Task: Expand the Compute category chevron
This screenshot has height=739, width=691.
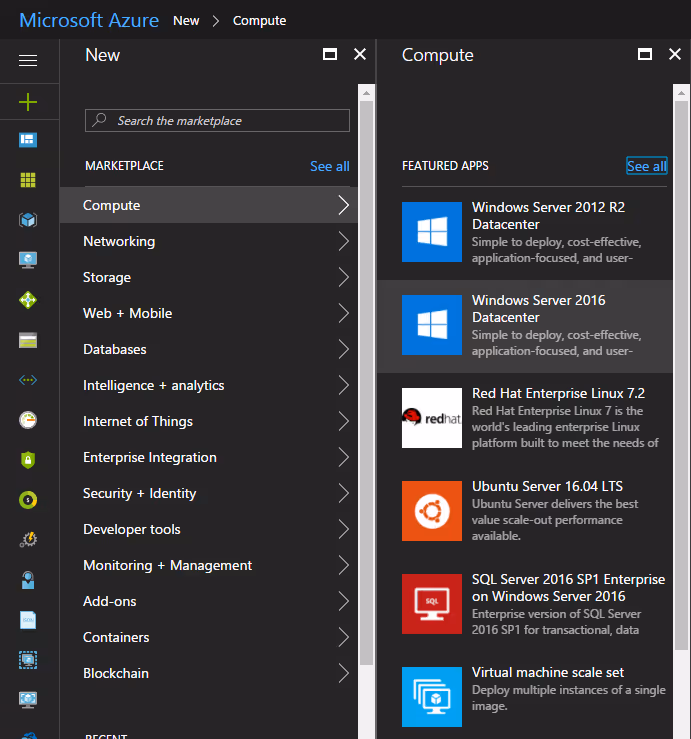Action: [x=344, y=205]
